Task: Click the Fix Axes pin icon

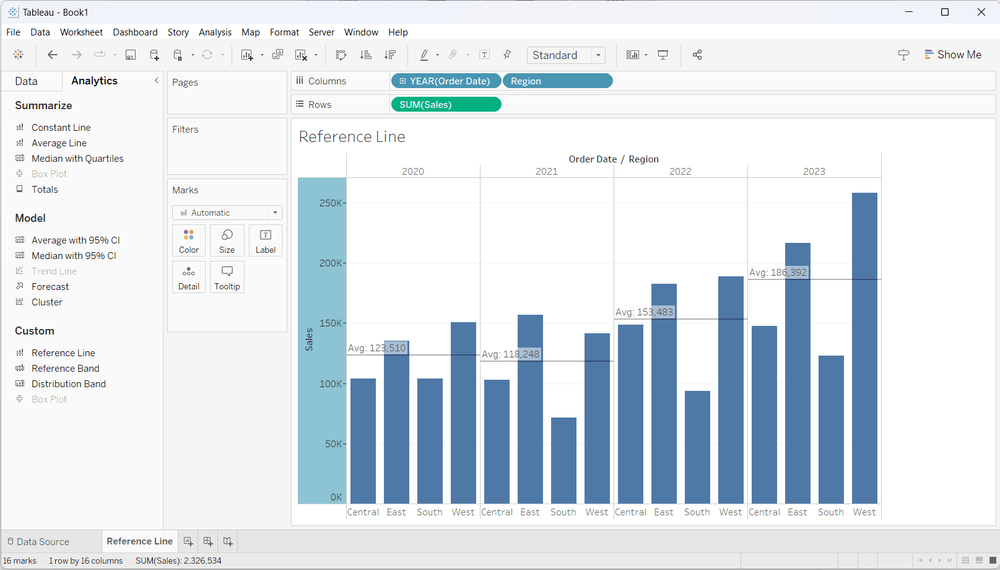Action: [507, 55]
